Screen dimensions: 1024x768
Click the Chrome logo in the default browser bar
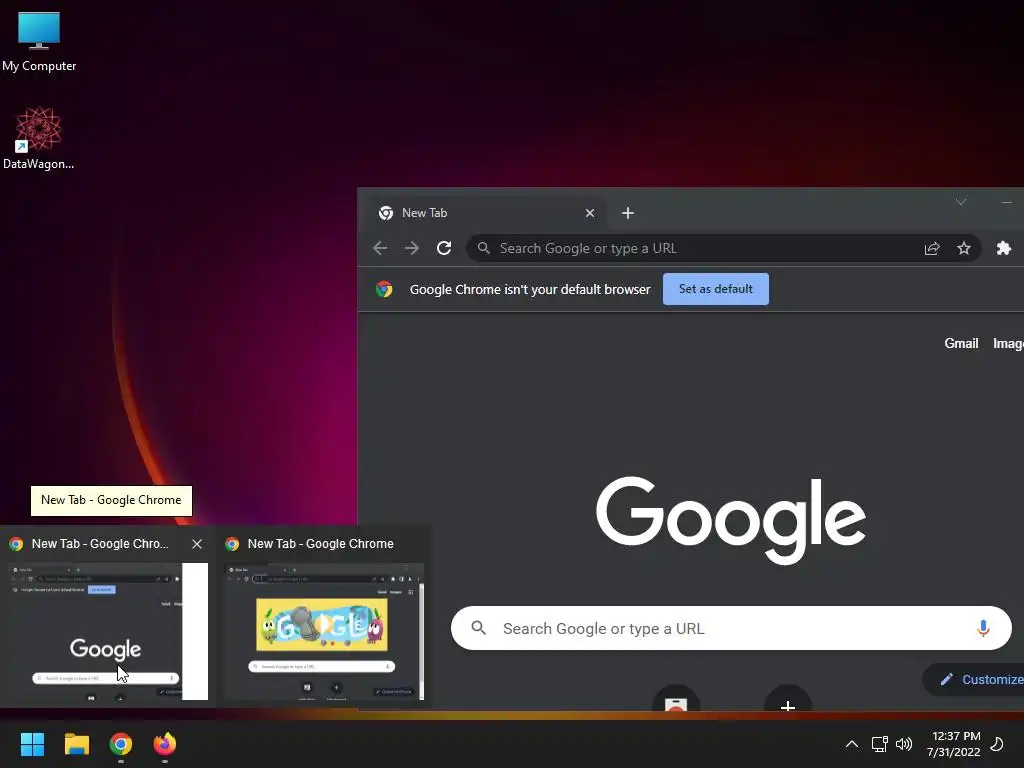pos(384,289)
